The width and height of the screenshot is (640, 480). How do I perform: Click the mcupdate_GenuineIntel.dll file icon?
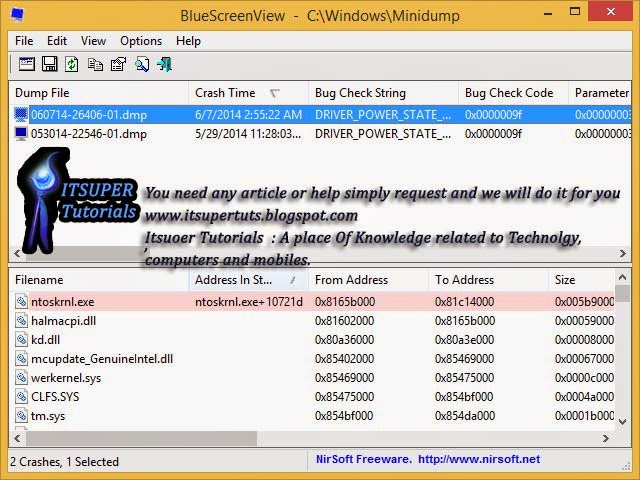point(21,359)
